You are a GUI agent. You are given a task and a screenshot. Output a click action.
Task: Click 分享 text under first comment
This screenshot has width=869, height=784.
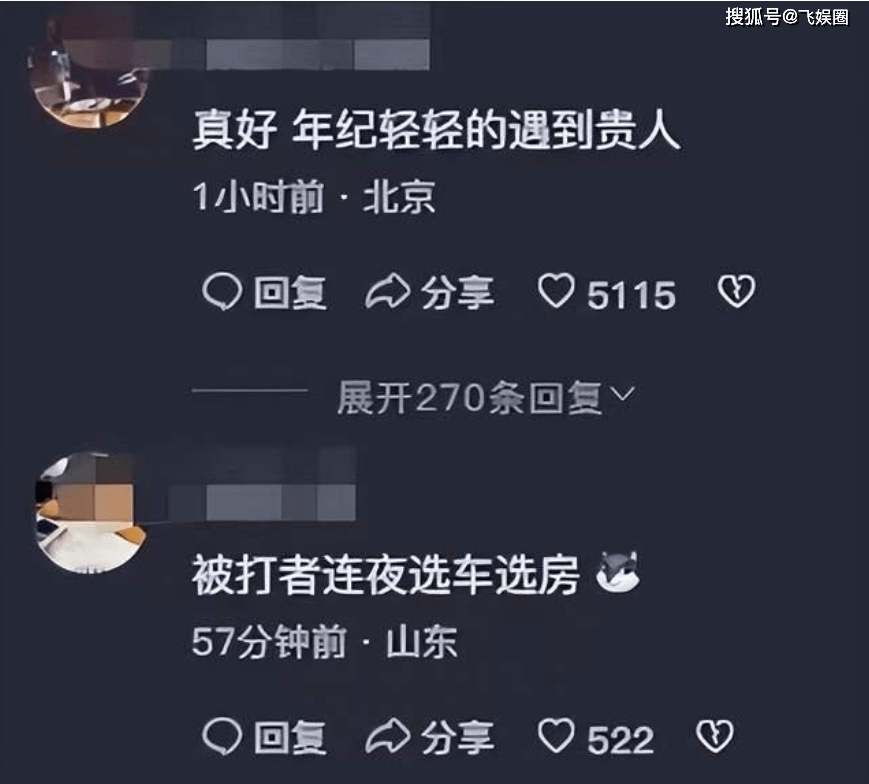pyautogui.click(x=457, y=292)
